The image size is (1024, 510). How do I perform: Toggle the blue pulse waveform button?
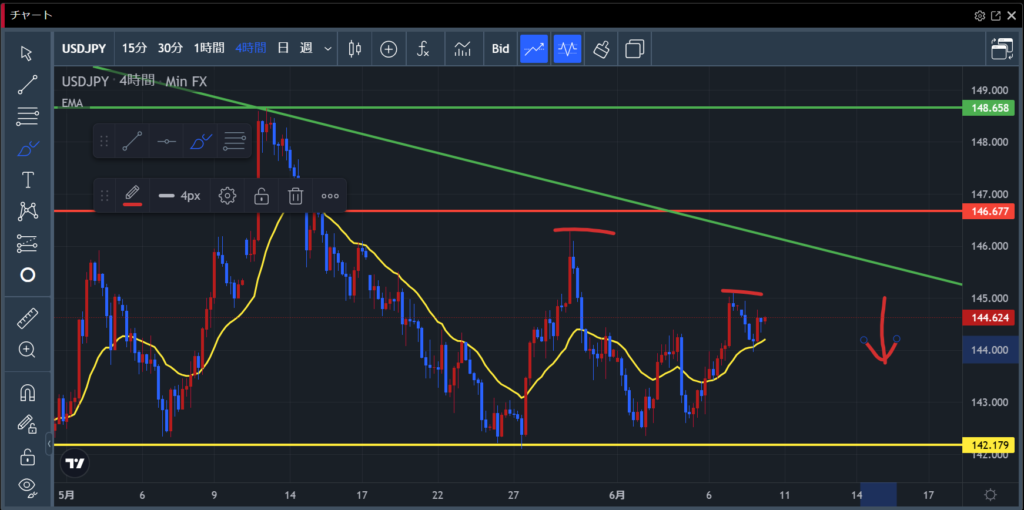pyautogui.click(x=568, y=49)
